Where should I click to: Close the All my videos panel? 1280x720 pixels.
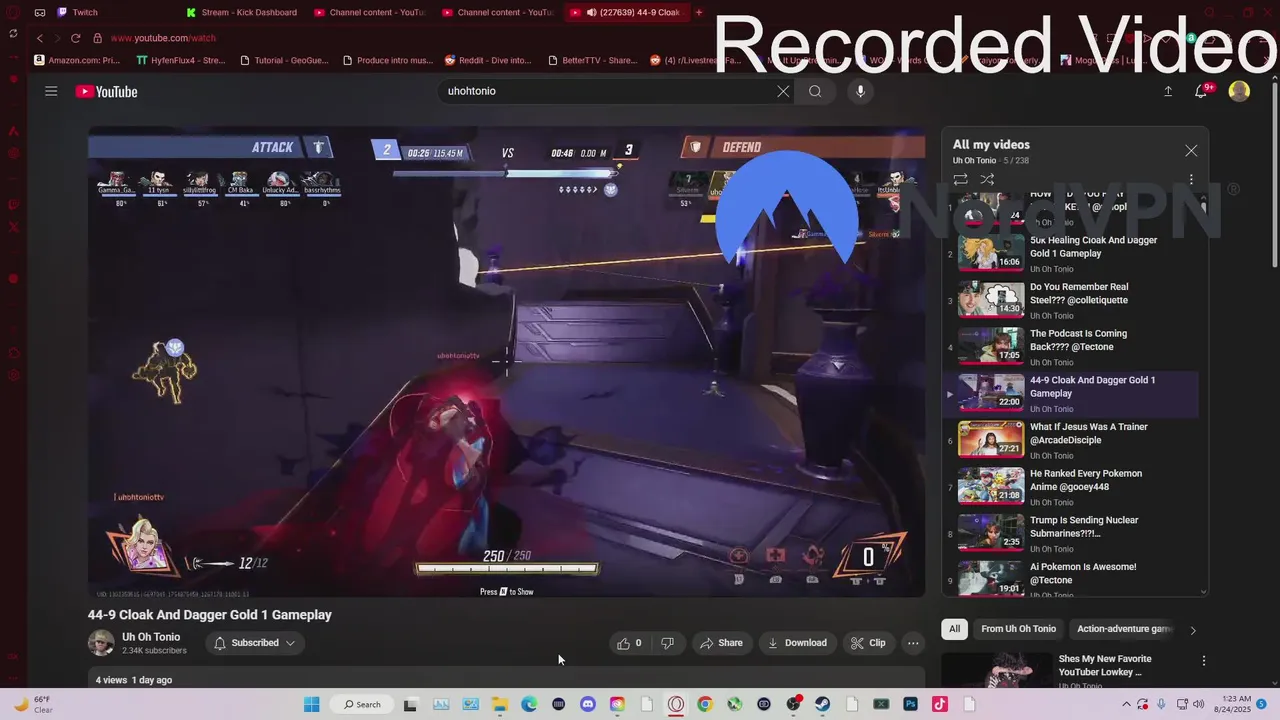(1191, 150)
